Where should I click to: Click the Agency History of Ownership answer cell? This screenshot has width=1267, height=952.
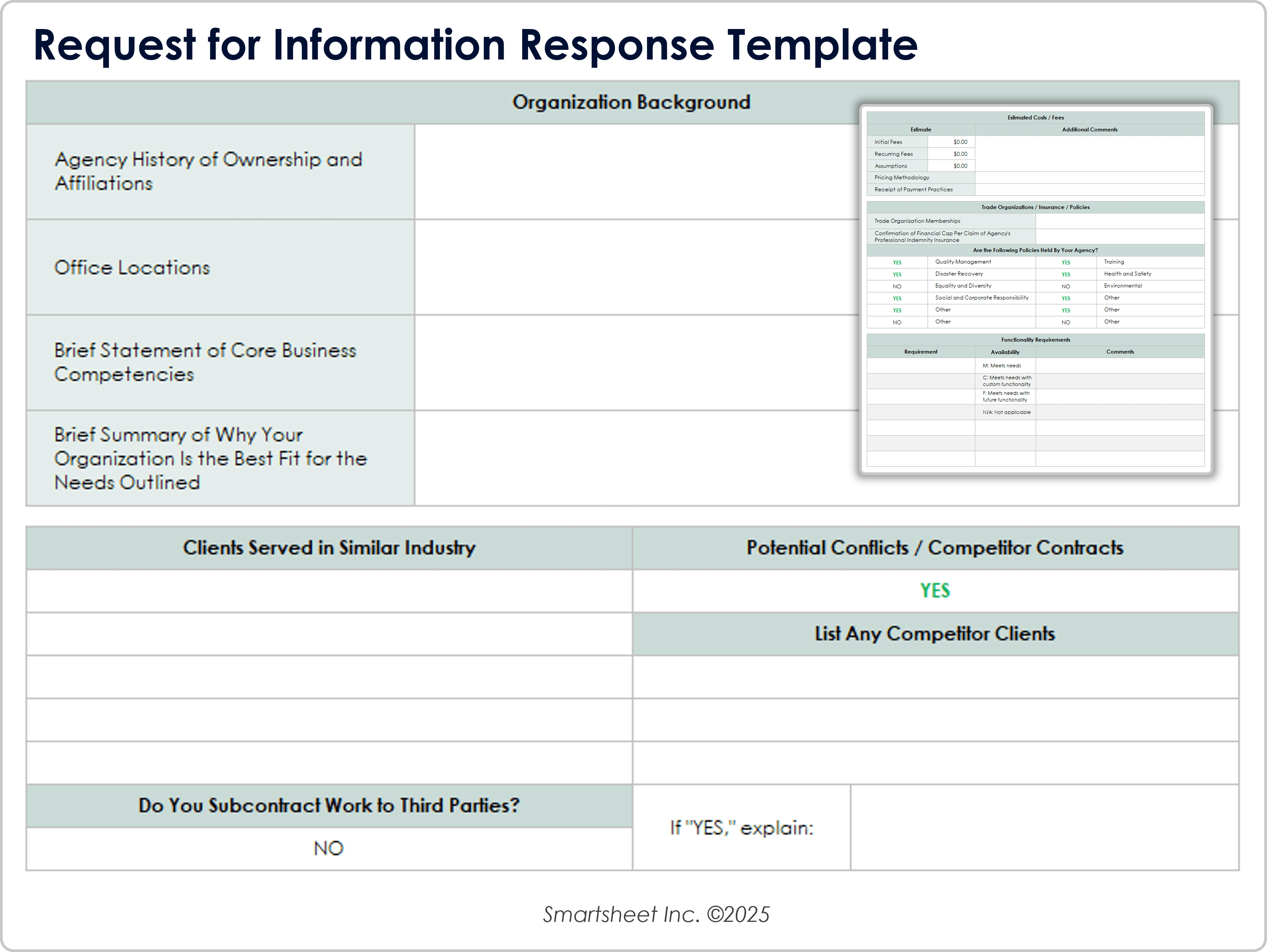click(x=630, y=172)
